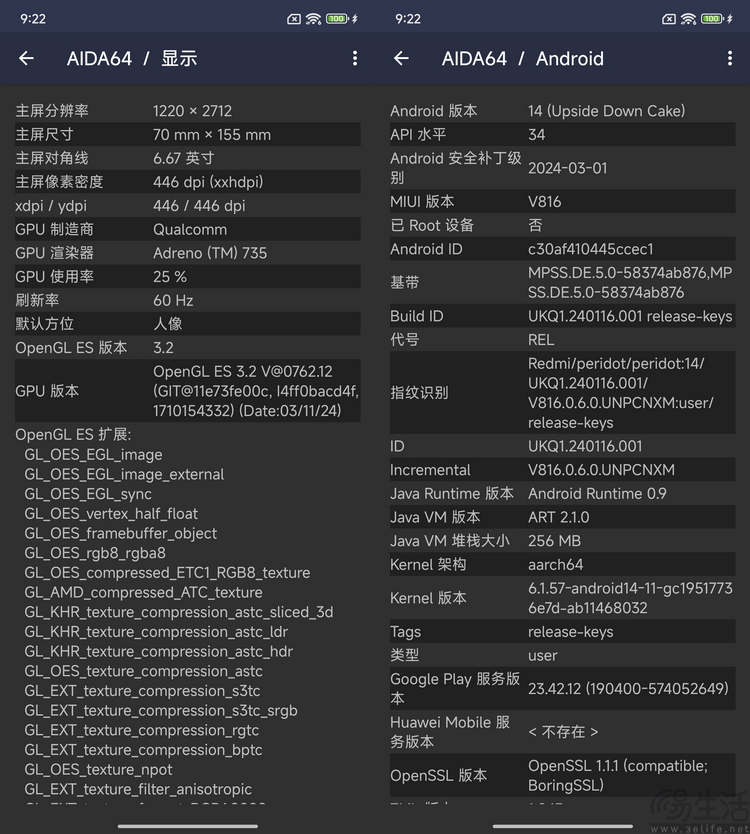This screenshot has width=750, height=834.
Task: Tap GL_KHR_texture_compression_astc_hdr entry
Action: [x=159, y=651]
